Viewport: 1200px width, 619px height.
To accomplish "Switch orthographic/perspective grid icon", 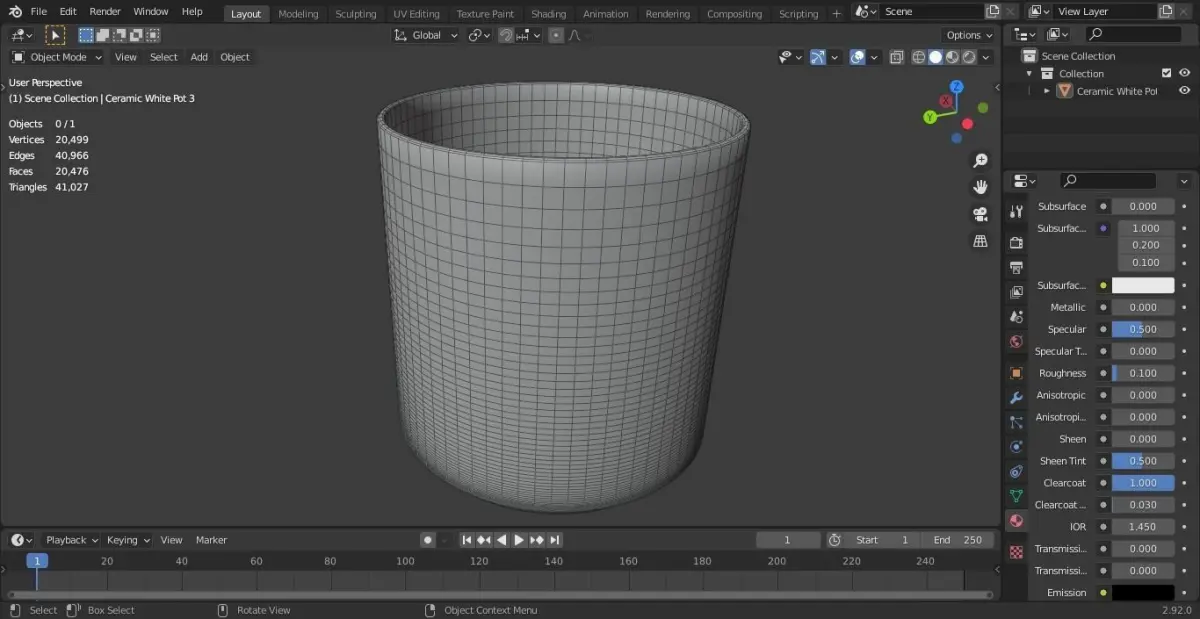I will (980, 241).
